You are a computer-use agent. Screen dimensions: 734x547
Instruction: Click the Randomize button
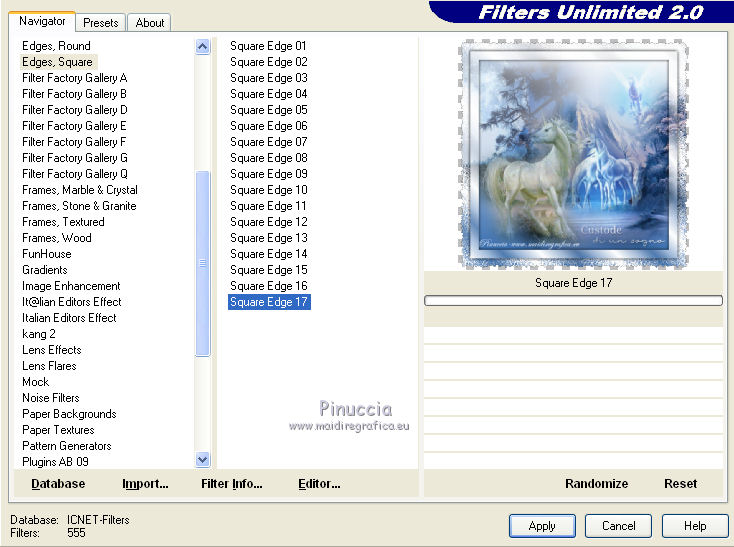point(596,483)
